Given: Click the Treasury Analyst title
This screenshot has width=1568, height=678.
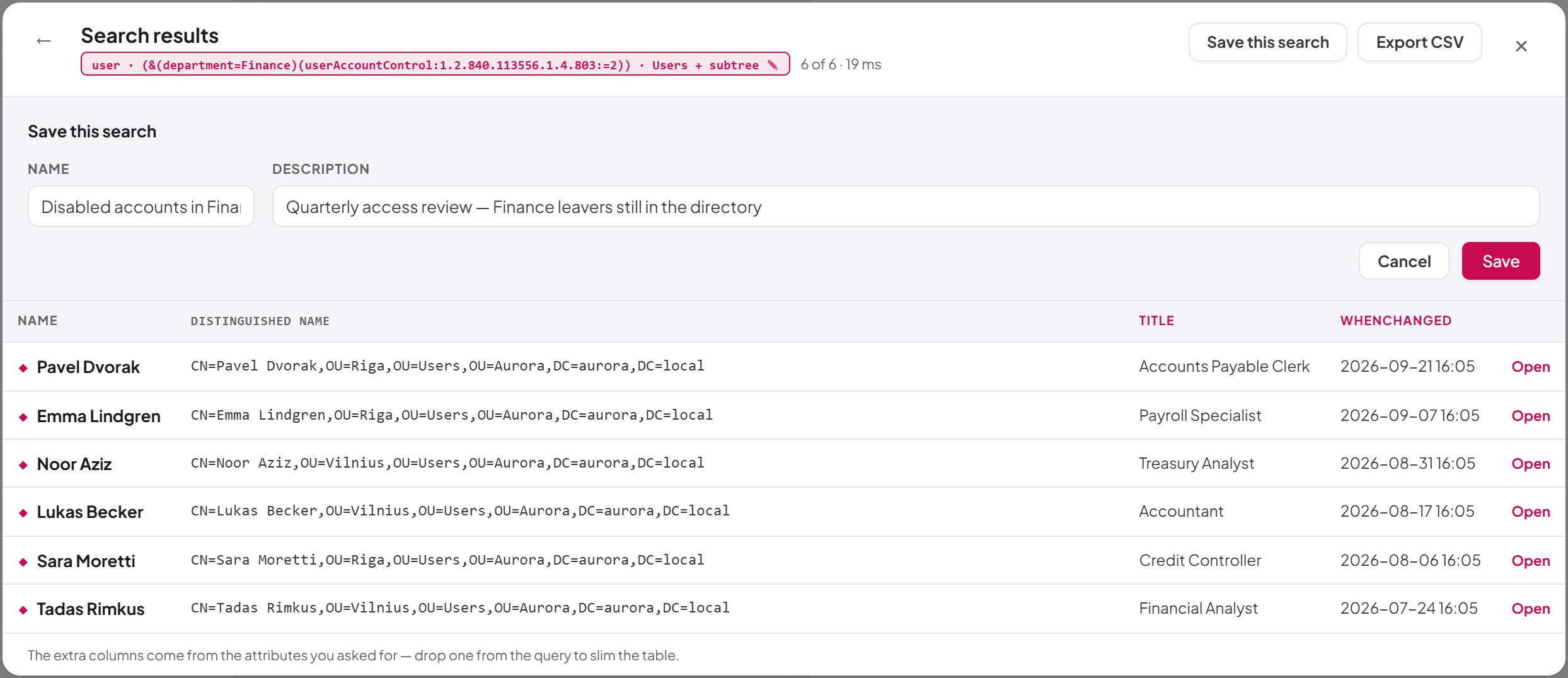Looking at the screenshot, I should 1196,464.
